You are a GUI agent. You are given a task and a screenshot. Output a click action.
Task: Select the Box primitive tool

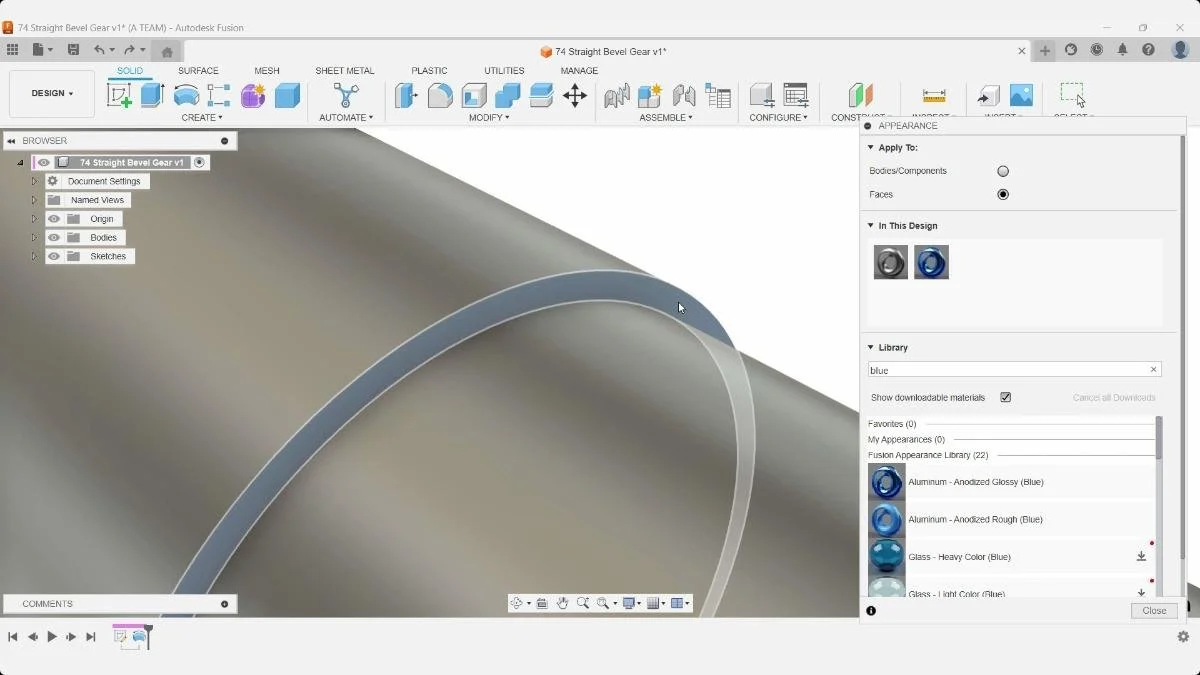click(287, 95)
